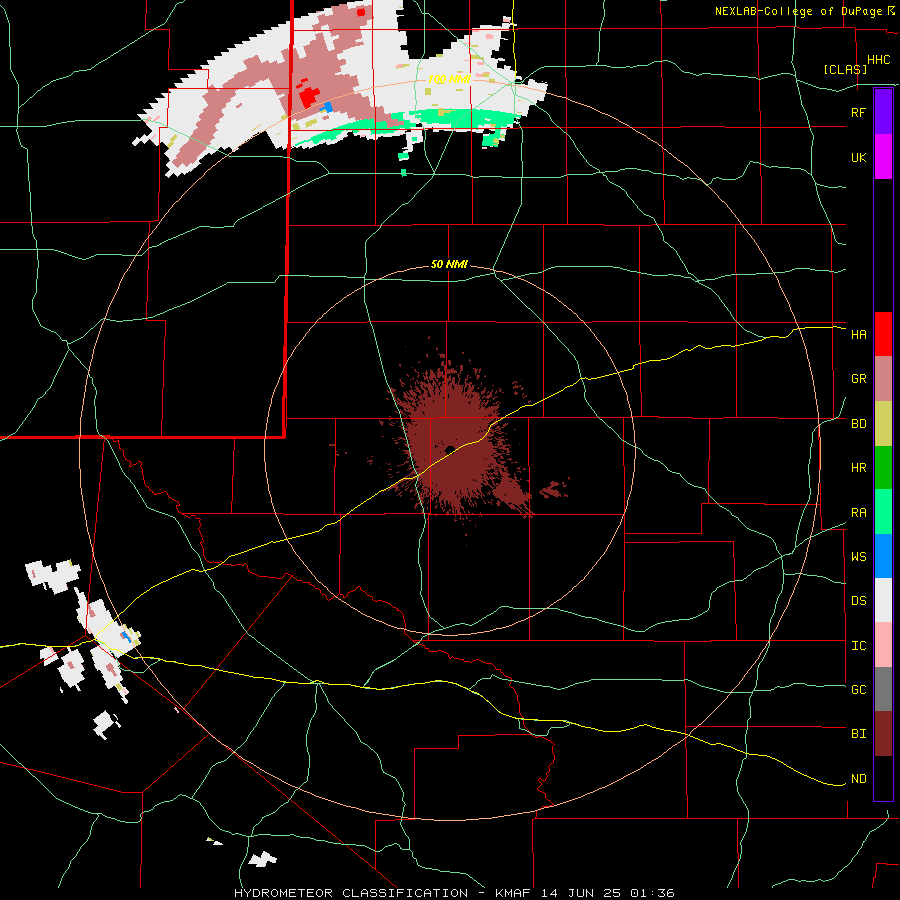Screen dimensions: 900x900
Task: Click the BI legend label
Action: [x=858, y=734]
